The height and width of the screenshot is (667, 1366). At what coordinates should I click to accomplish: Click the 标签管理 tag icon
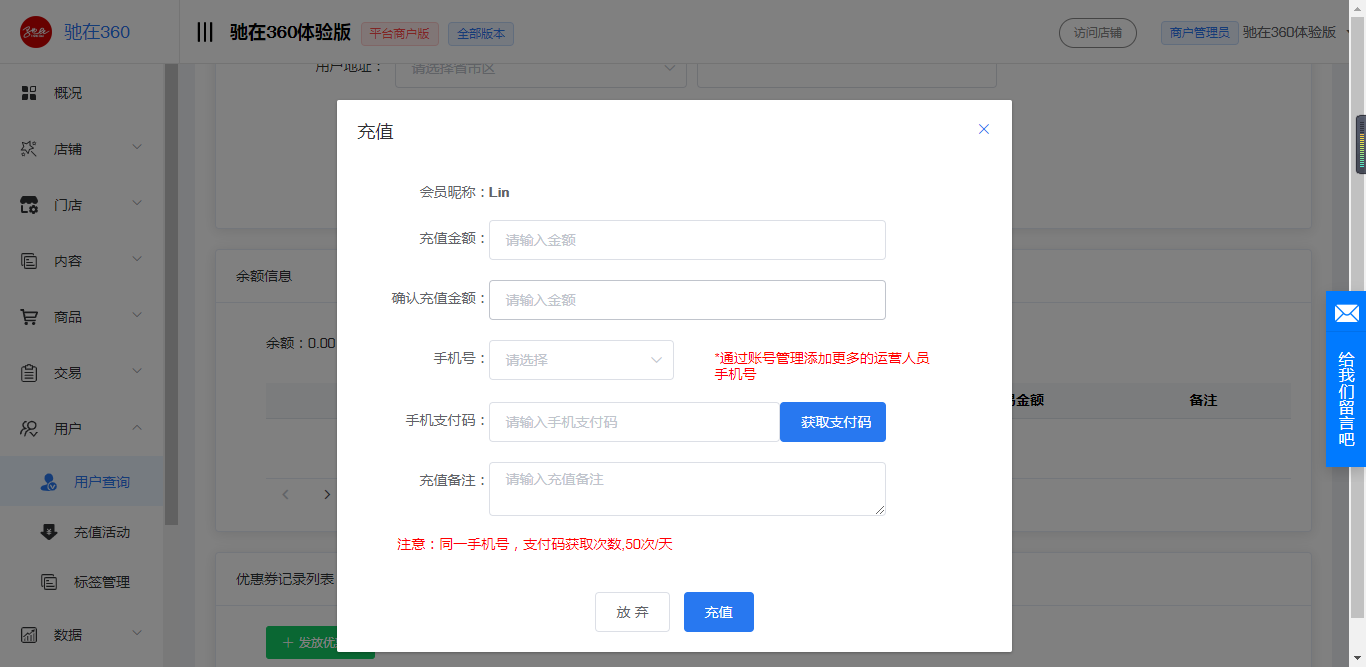click(x=49, y=582)
